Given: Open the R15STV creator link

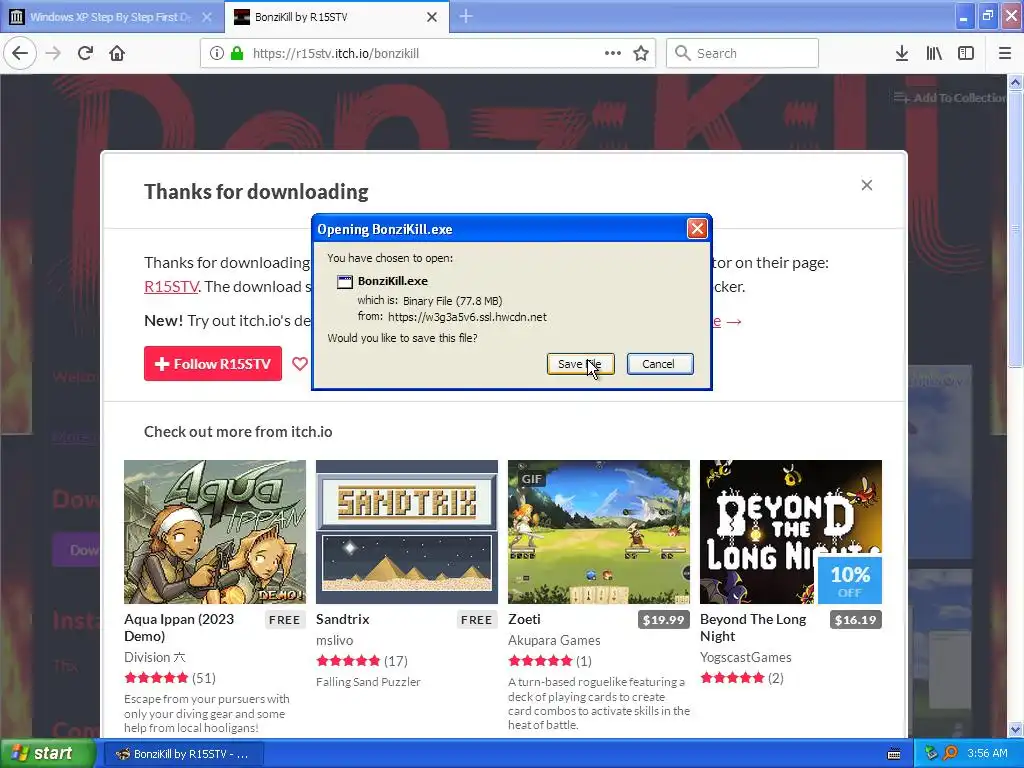Looking at the screenshot, I should pos(171,287).
